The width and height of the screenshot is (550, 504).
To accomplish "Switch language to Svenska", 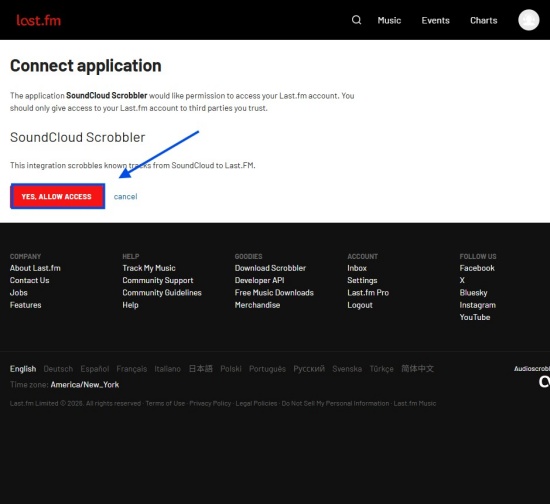I will pyautogui.click(x=347, y=369).
